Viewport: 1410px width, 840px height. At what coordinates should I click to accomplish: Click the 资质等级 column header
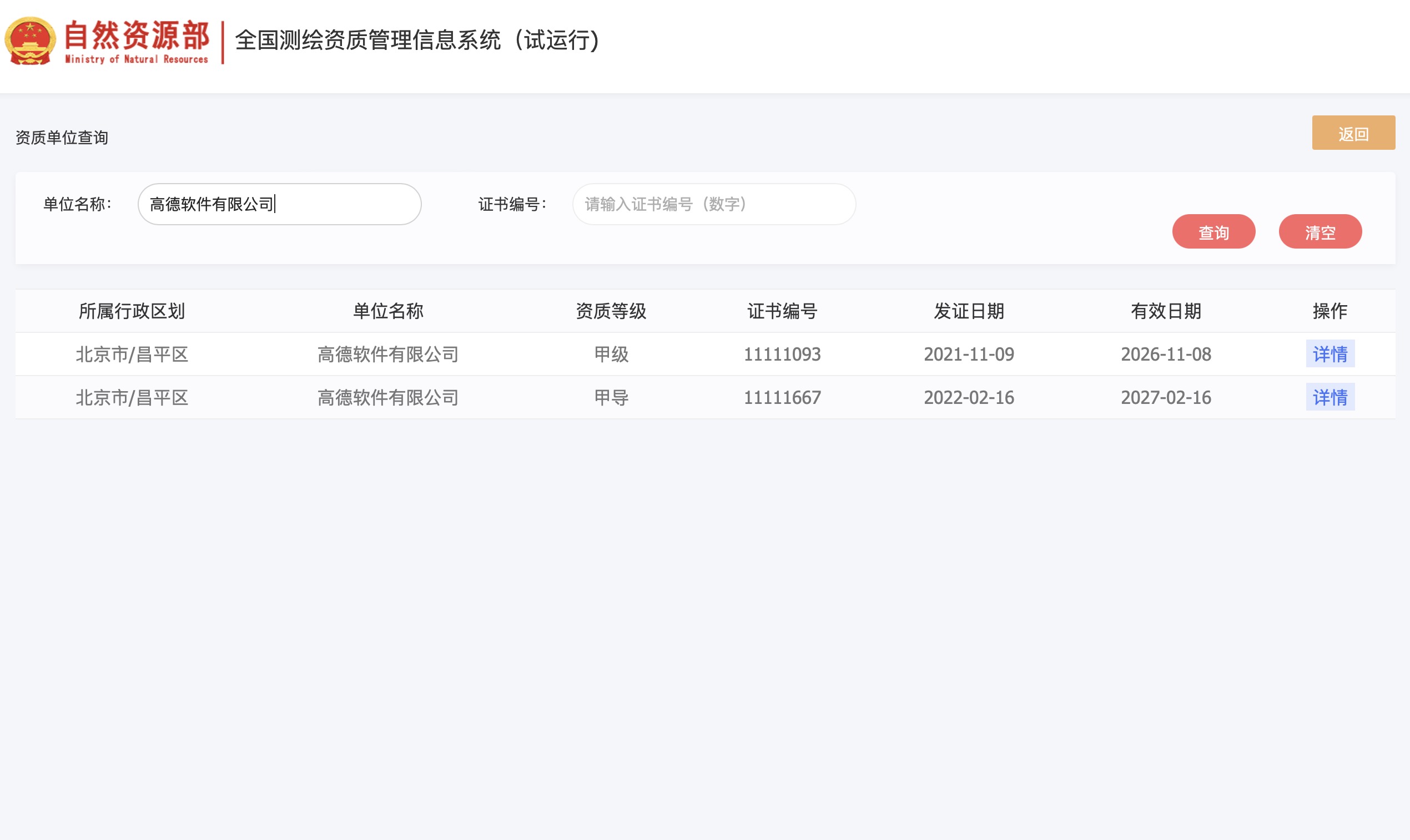coord(611,311)
